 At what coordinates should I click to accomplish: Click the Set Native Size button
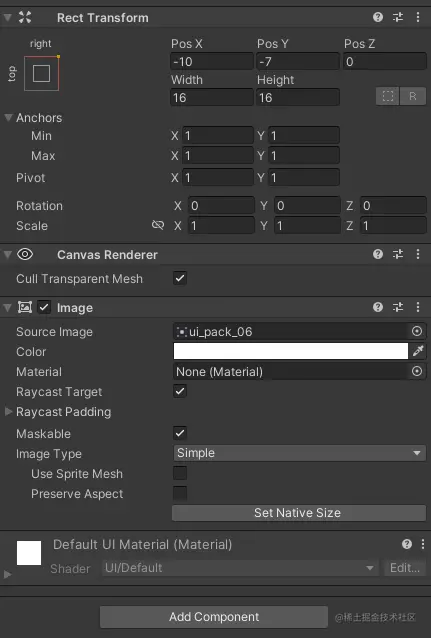tap(299, 513)
